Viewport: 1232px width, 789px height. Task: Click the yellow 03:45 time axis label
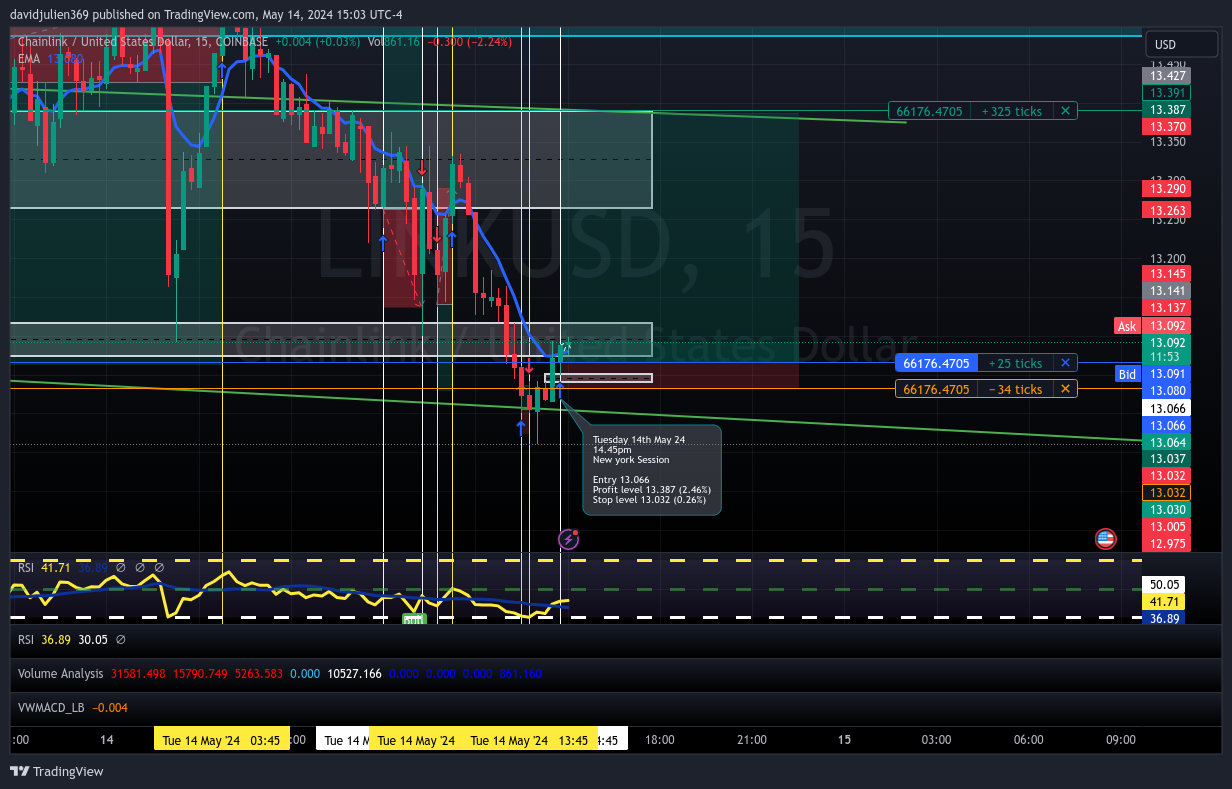point(222,740)
